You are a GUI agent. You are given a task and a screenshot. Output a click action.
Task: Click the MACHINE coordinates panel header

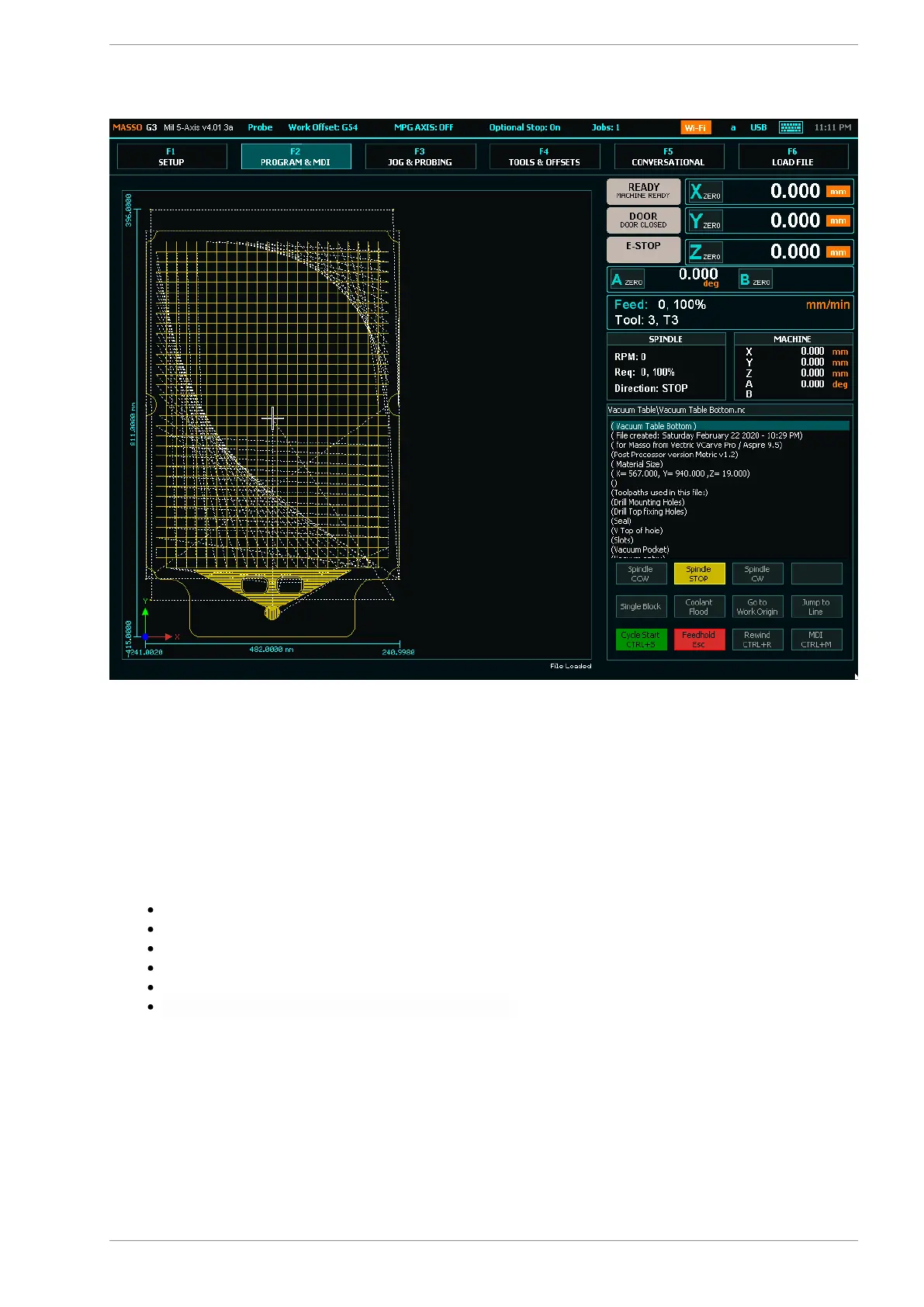click(793, 339)
